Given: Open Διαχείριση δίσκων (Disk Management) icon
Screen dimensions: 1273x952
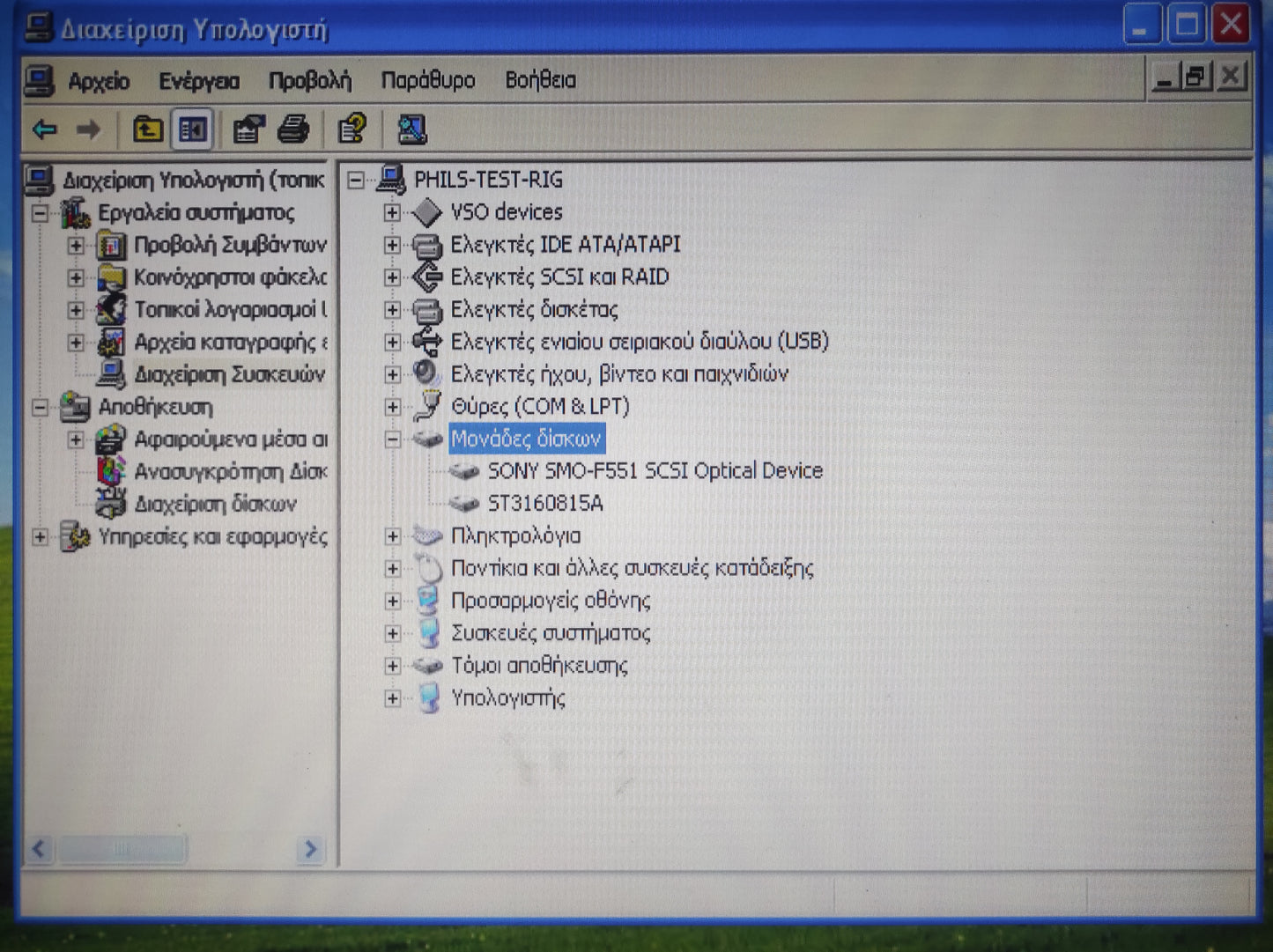Looking at the screenshot, I should pyautogui.click(x=113, y=503).
